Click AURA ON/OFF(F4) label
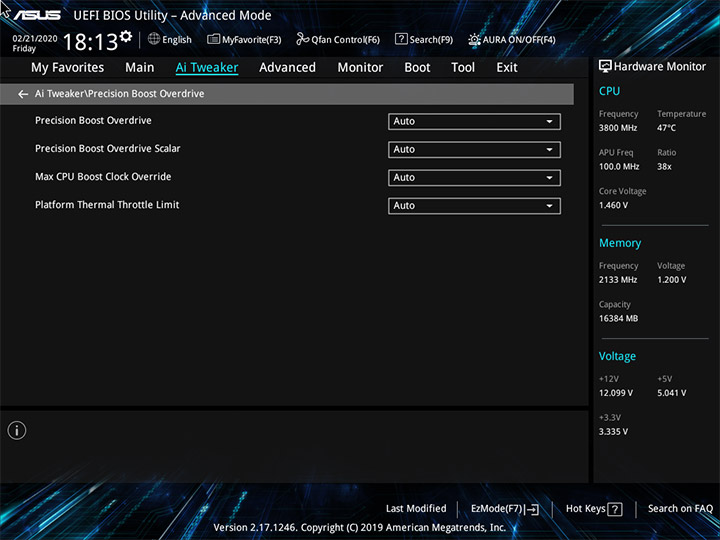Screen dimensions: 720x540 click(519, 40)
